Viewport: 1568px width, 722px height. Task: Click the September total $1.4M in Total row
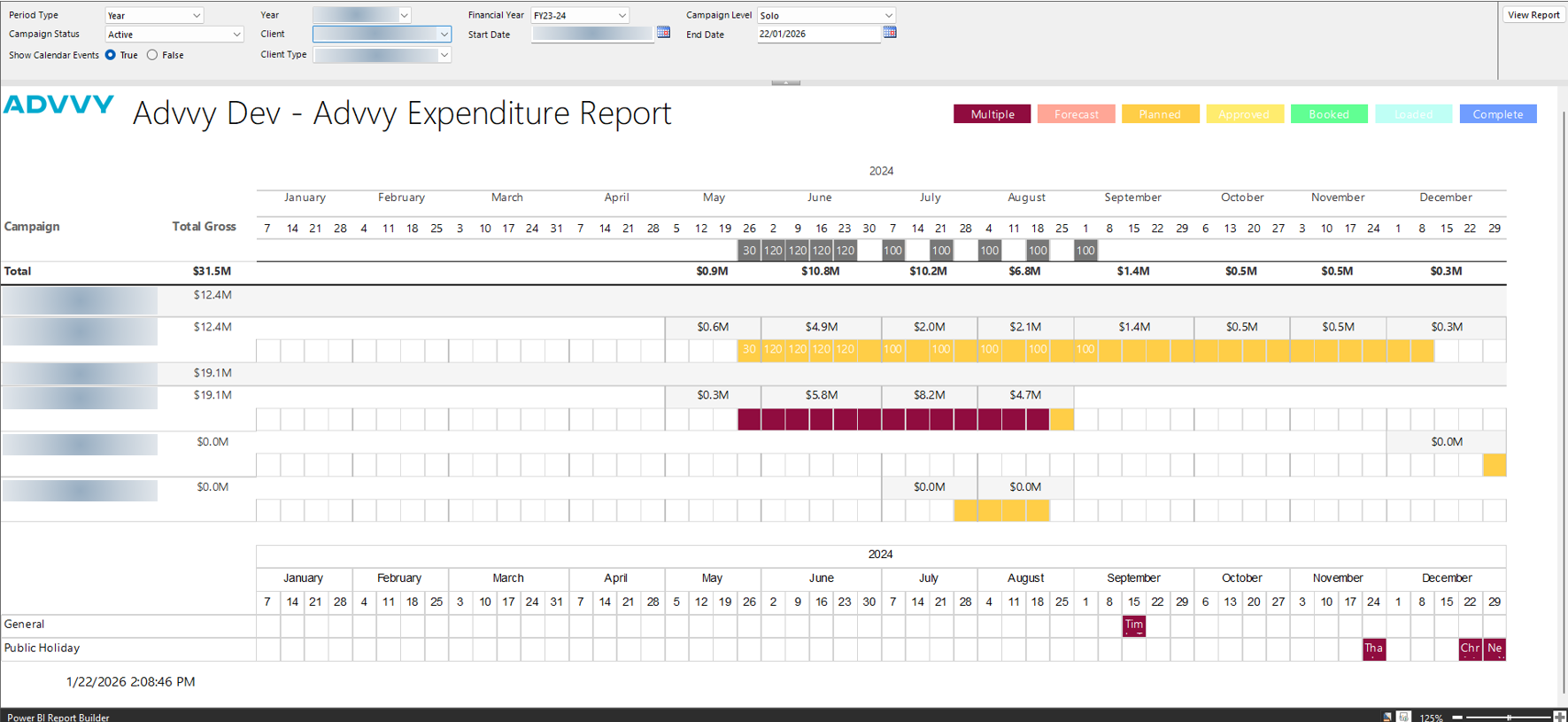click(1133, 271)
